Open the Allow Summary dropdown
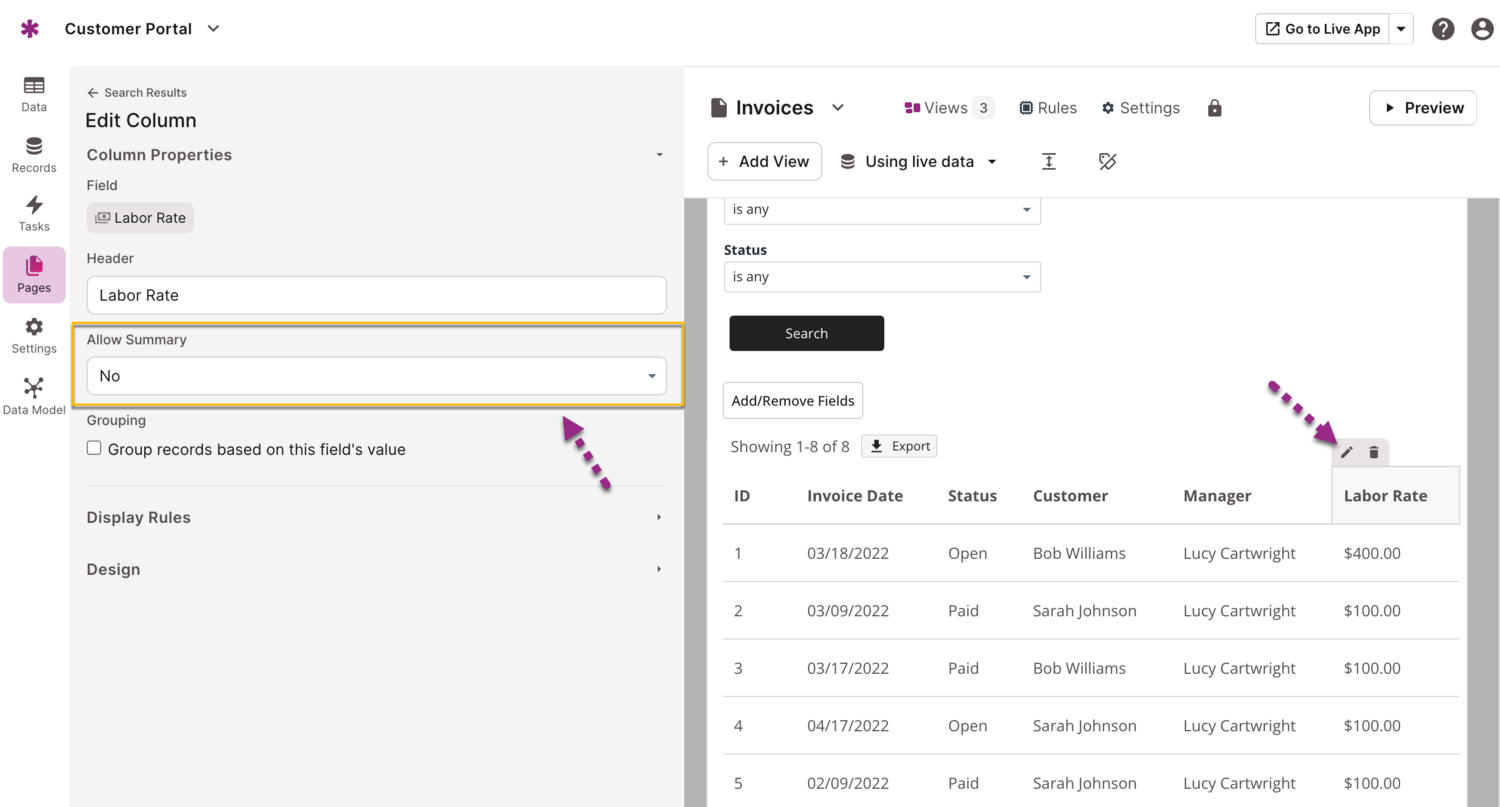This screenshot has width=1500, height=807. 376,376
